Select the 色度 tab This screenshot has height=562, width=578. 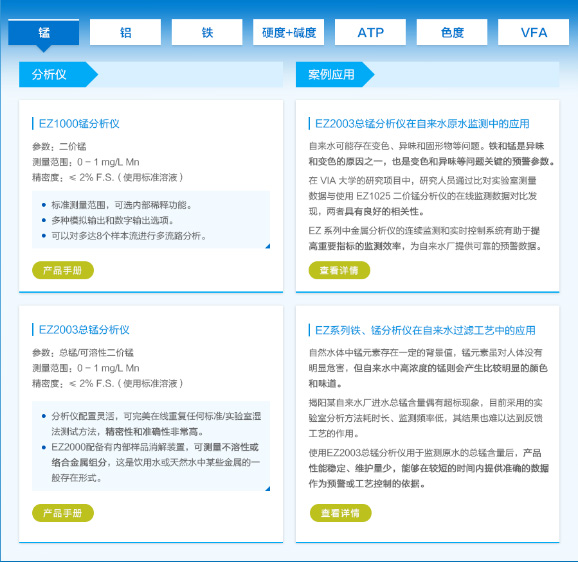coord(452,32)
